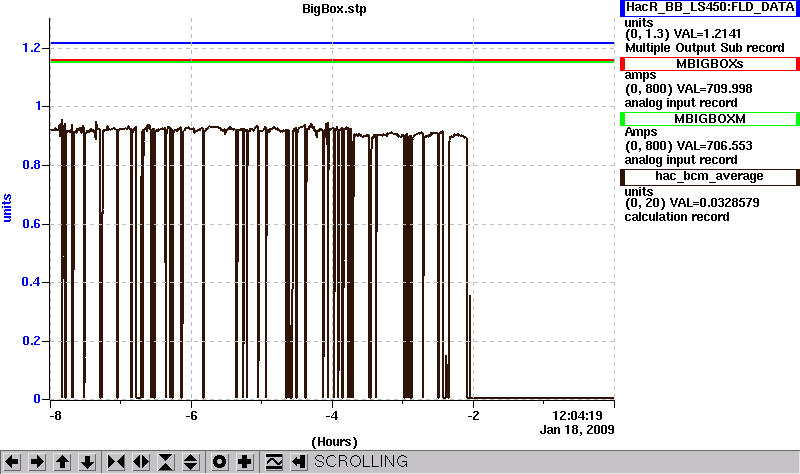Screen dimensions: 800x474
Task: Select the HacR_BB_LS450:FLD_DATA curve legend
Action: point(710,7)
